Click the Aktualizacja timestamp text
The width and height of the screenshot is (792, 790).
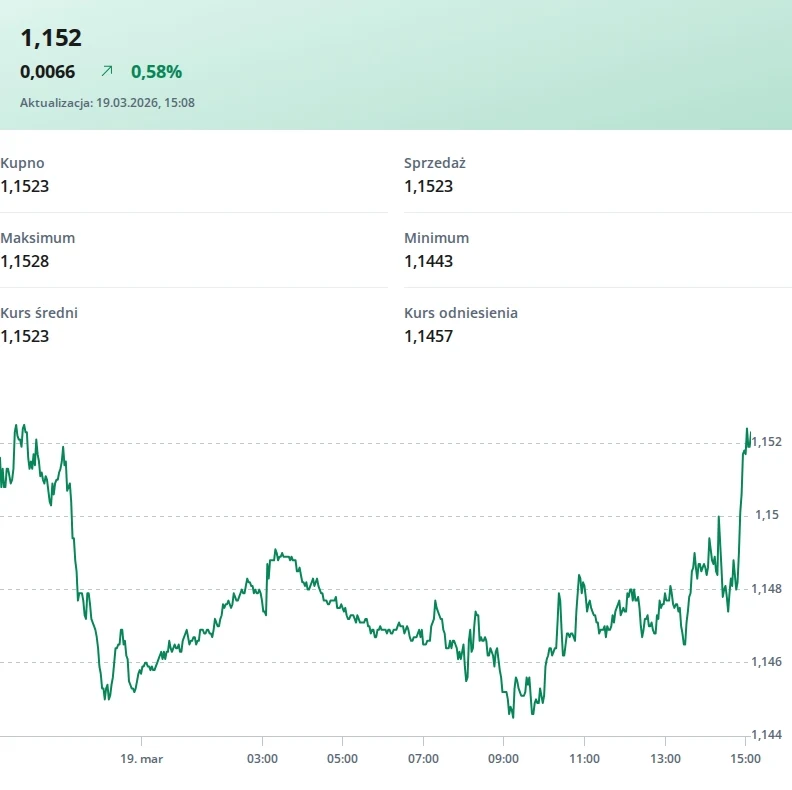[x=107, y=102]
